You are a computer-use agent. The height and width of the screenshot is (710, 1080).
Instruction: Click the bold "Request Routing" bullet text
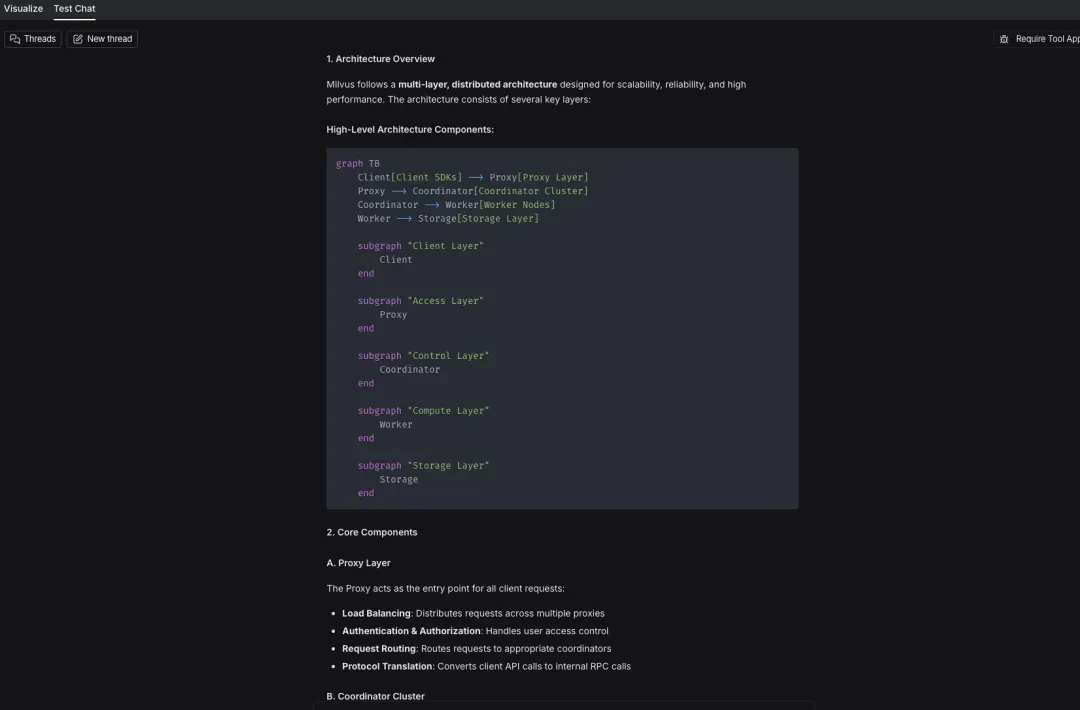[379, 649]
